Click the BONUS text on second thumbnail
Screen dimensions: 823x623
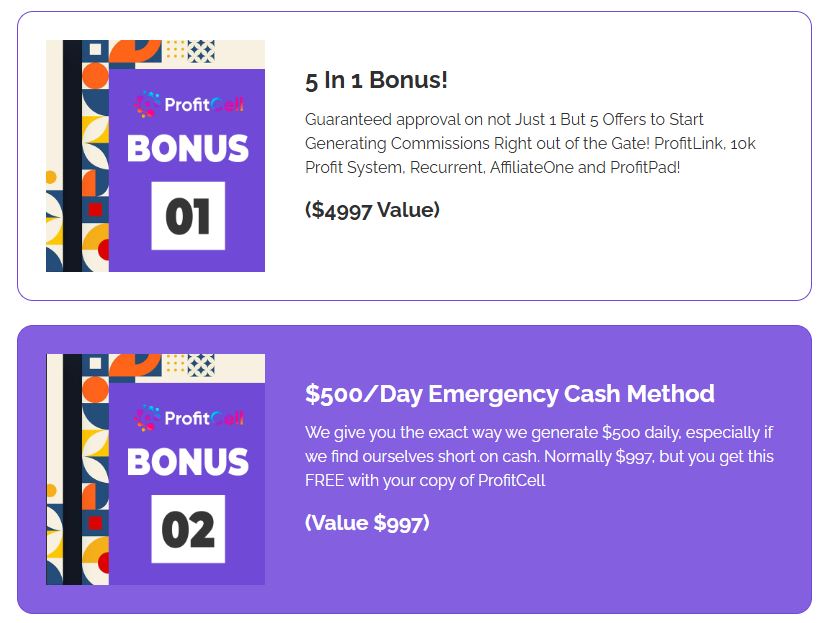pos(188,462)
